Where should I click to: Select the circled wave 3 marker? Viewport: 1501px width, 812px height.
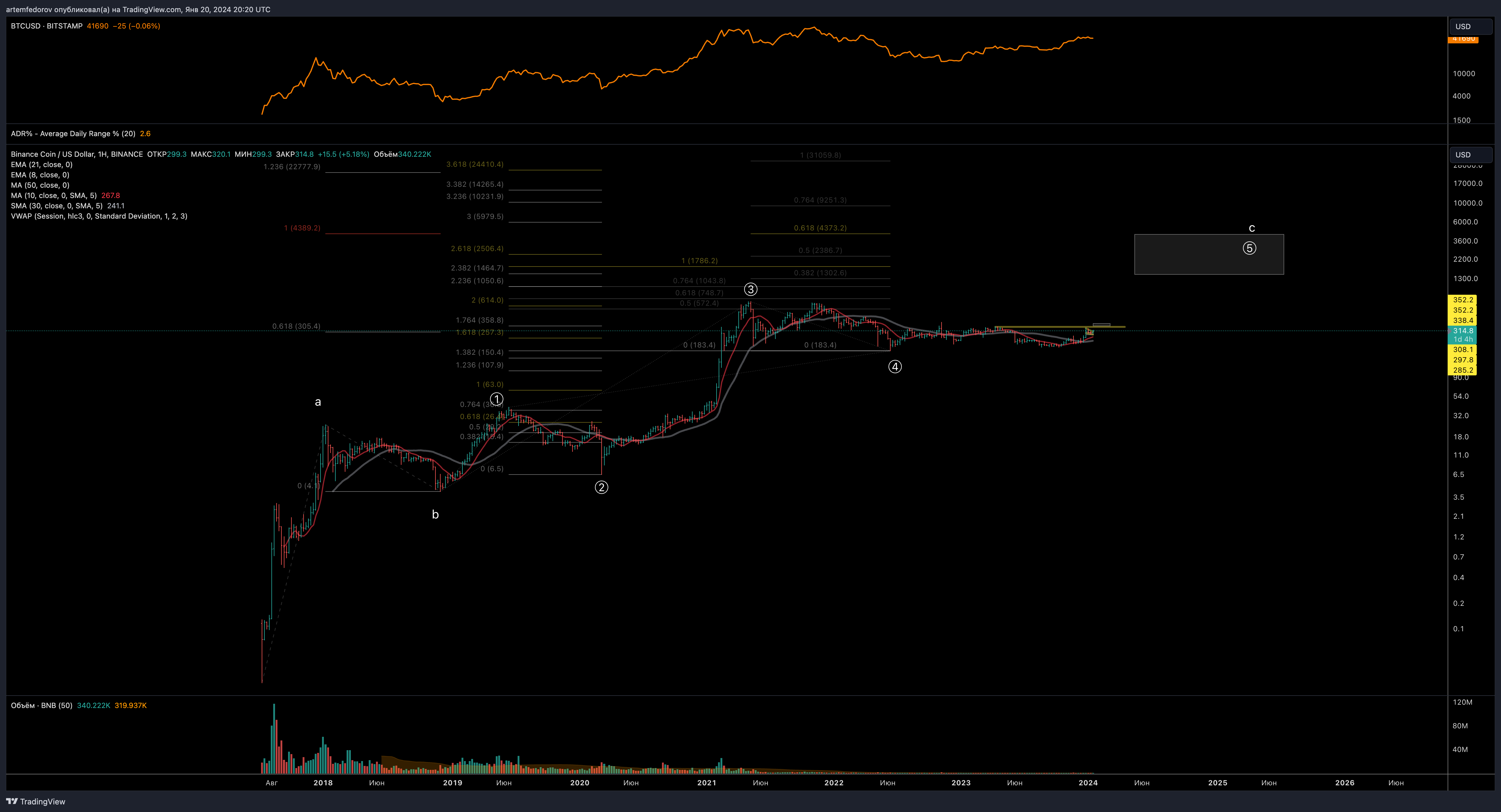coord(750,289)
